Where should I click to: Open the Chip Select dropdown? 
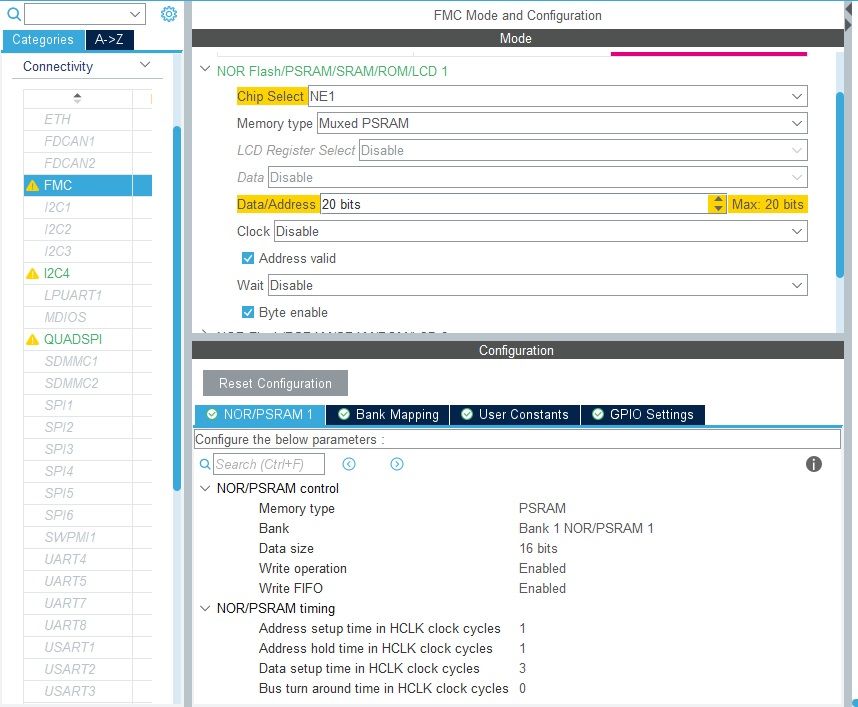(558, 96)
